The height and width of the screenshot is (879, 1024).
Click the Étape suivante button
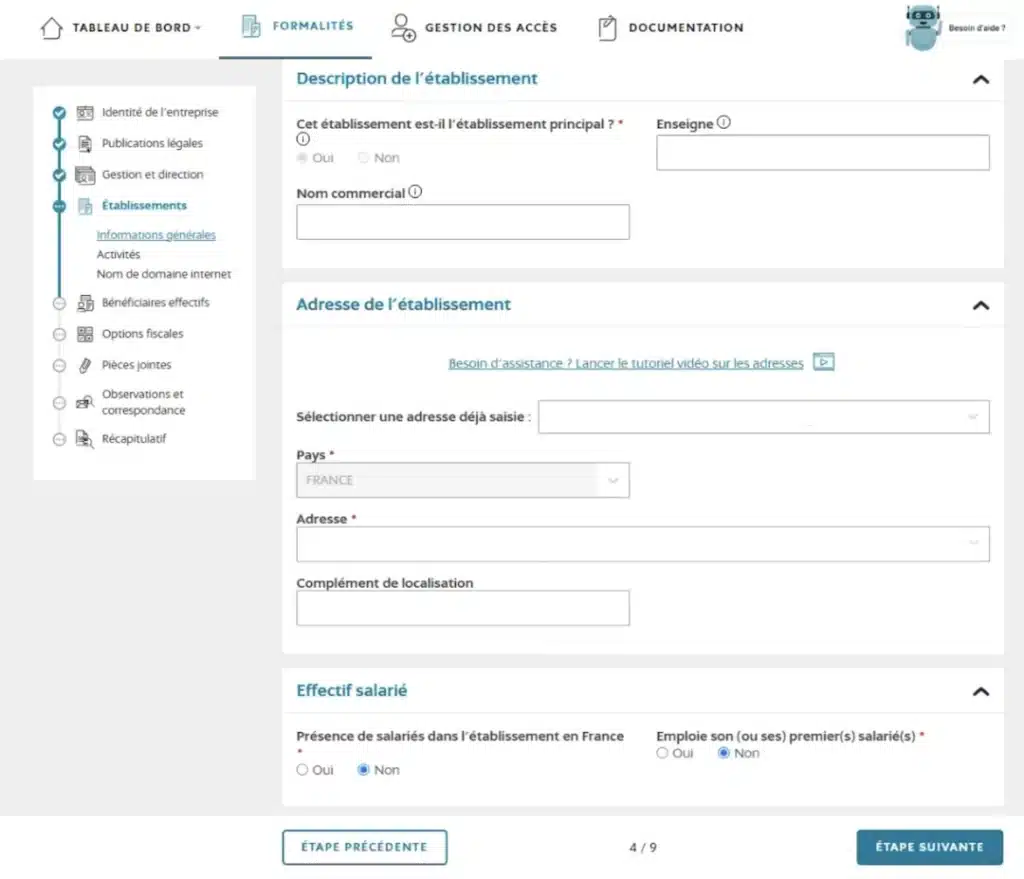[929, 847]
